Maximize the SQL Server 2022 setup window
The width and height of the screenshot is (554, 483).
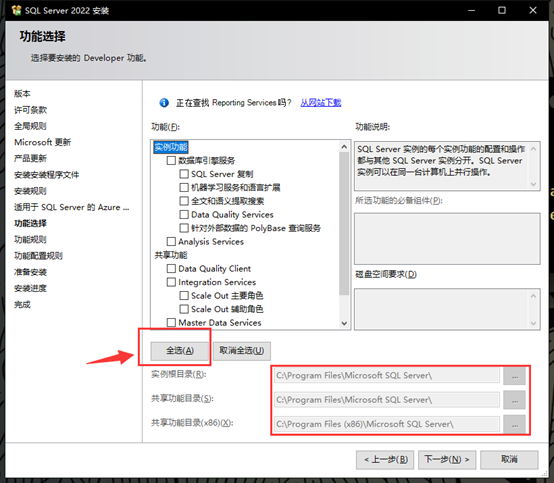pos(502,10)
